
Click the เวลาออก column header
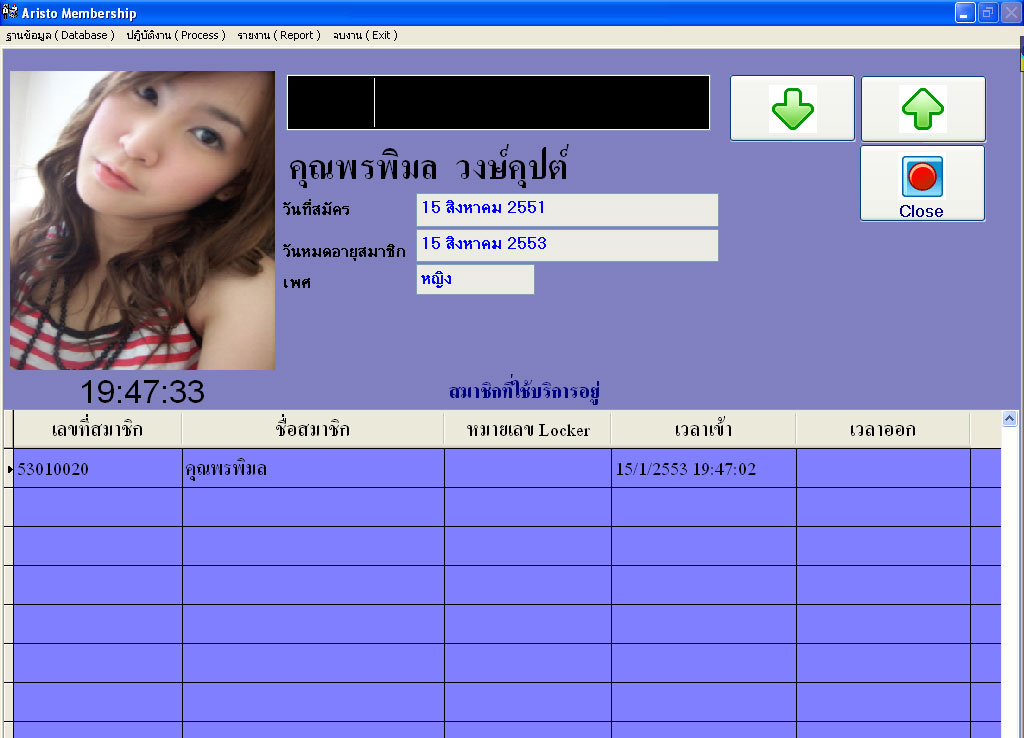[x=882, y=430]
